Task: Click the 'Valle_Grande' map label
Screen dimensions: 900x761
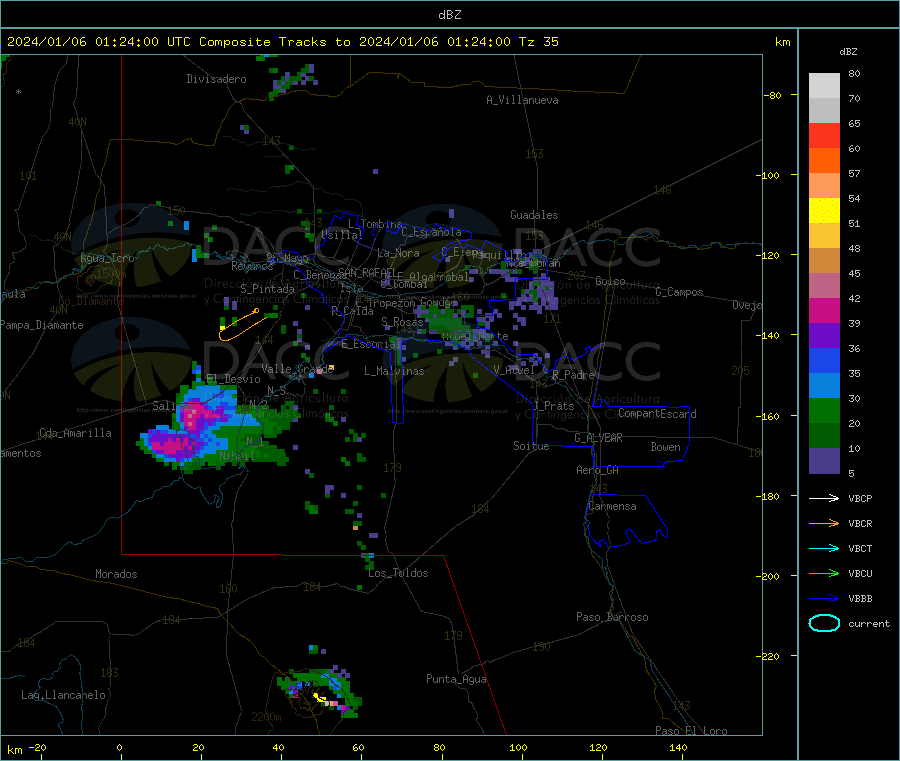Action: tap(297, 369)
